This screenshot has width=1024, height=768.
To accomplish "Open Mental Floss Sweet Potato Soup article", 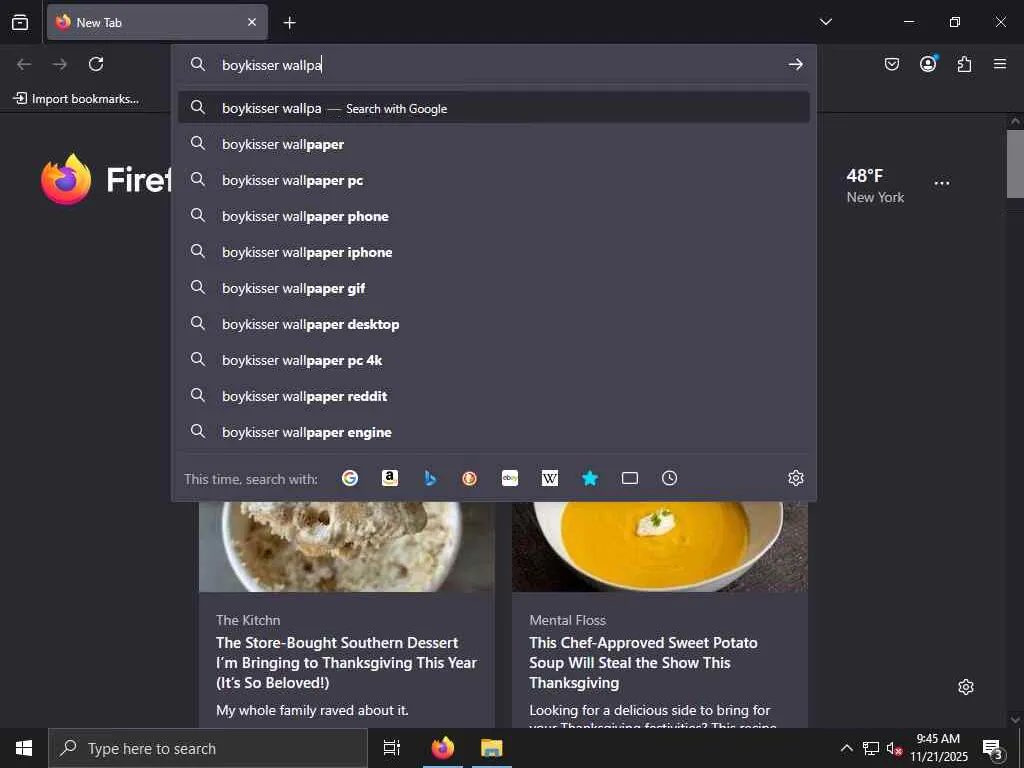I will pyautogui.click(x=643, y=662).
